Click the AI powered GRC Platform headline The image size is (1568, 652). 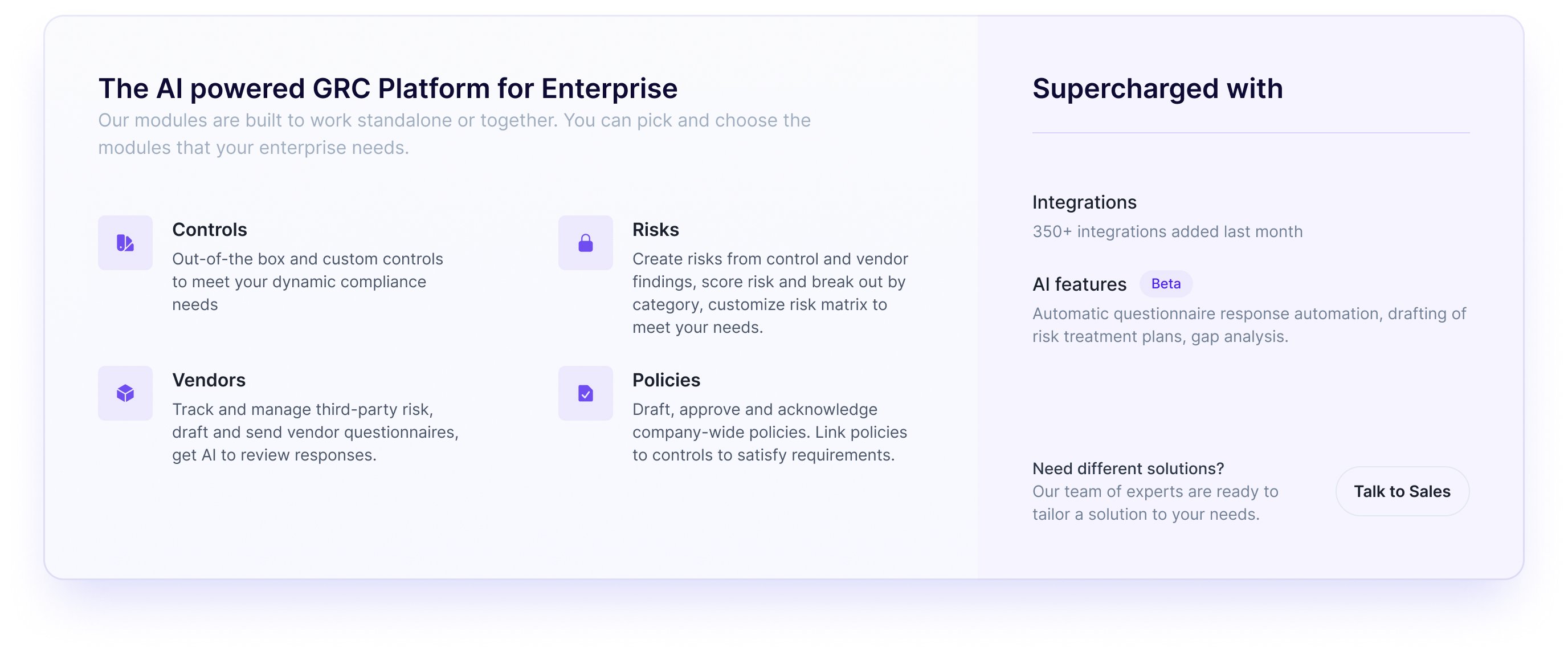pos(388,89)
